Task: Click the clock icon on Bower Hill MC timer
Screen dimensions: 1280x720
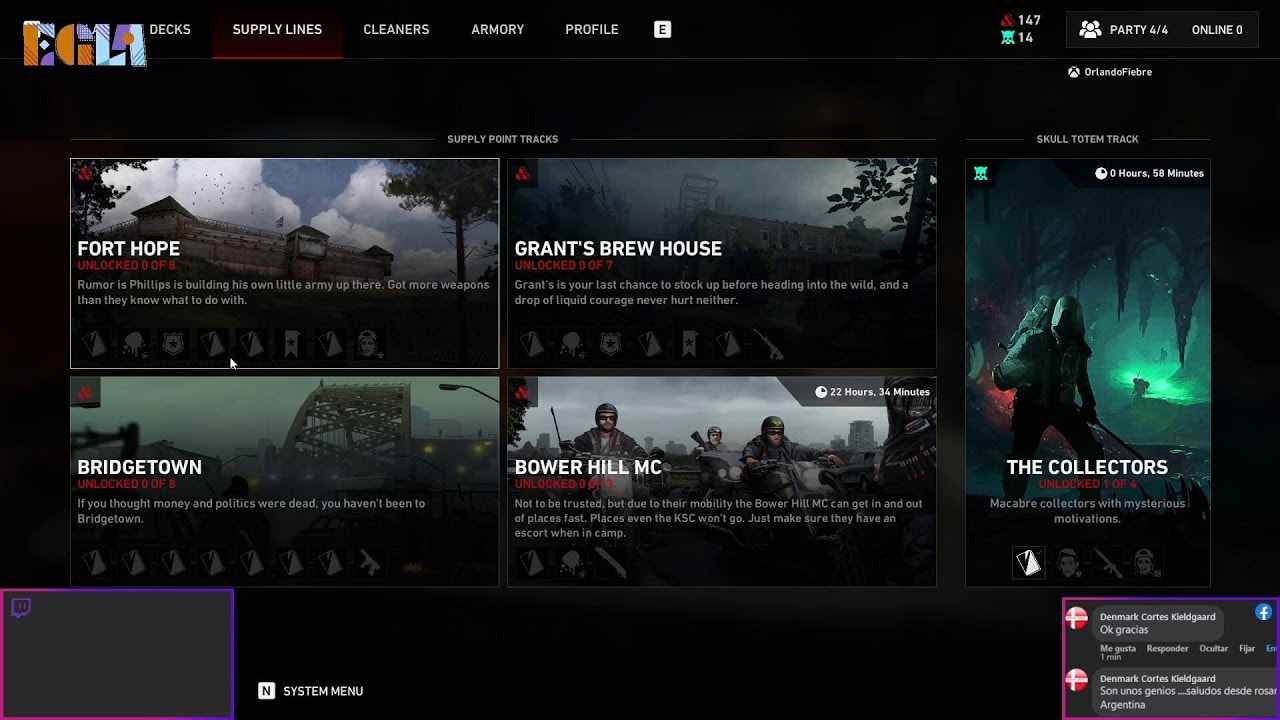Action: tap(821, 392)
